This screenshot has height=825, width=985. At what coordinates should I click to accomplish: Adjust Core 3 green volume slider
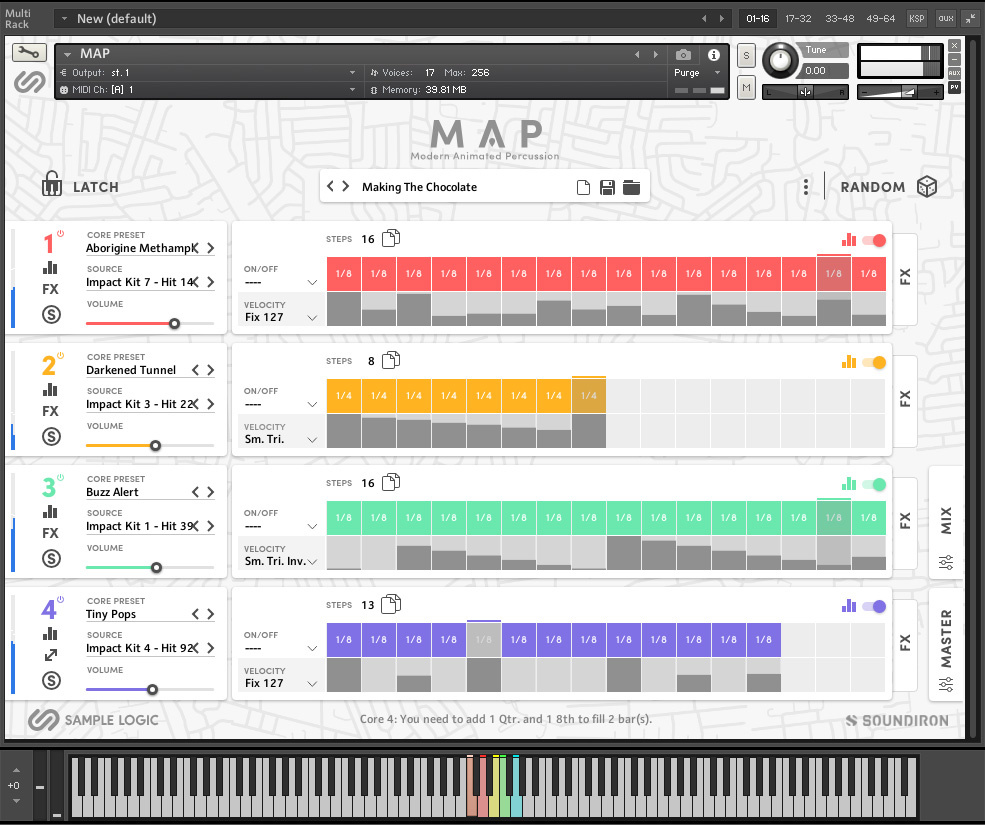coord(156,567)
